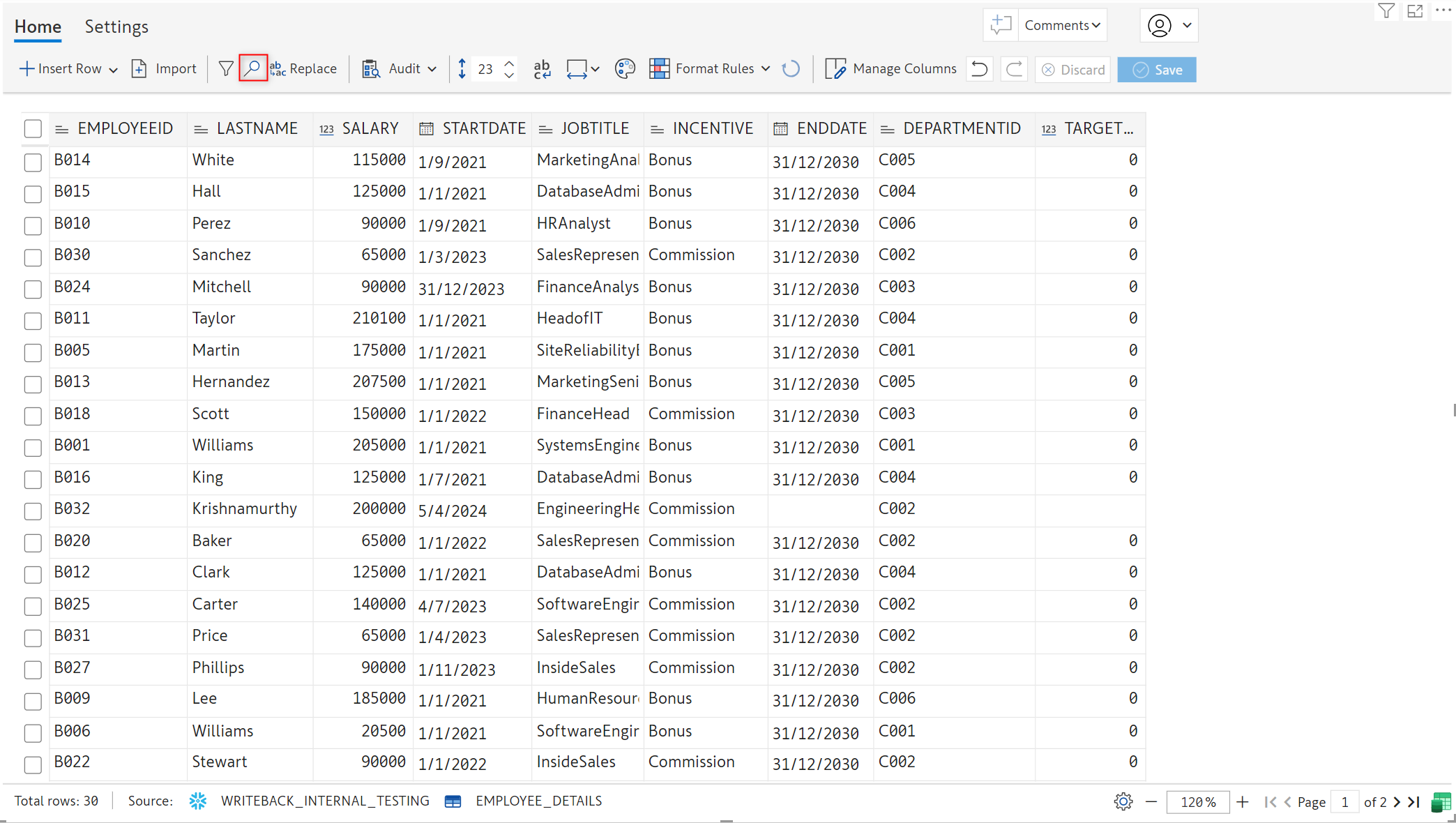Click the filter funnel toolbar icon
Viewport: 1456px width, 823px height.
coord(226,69)
